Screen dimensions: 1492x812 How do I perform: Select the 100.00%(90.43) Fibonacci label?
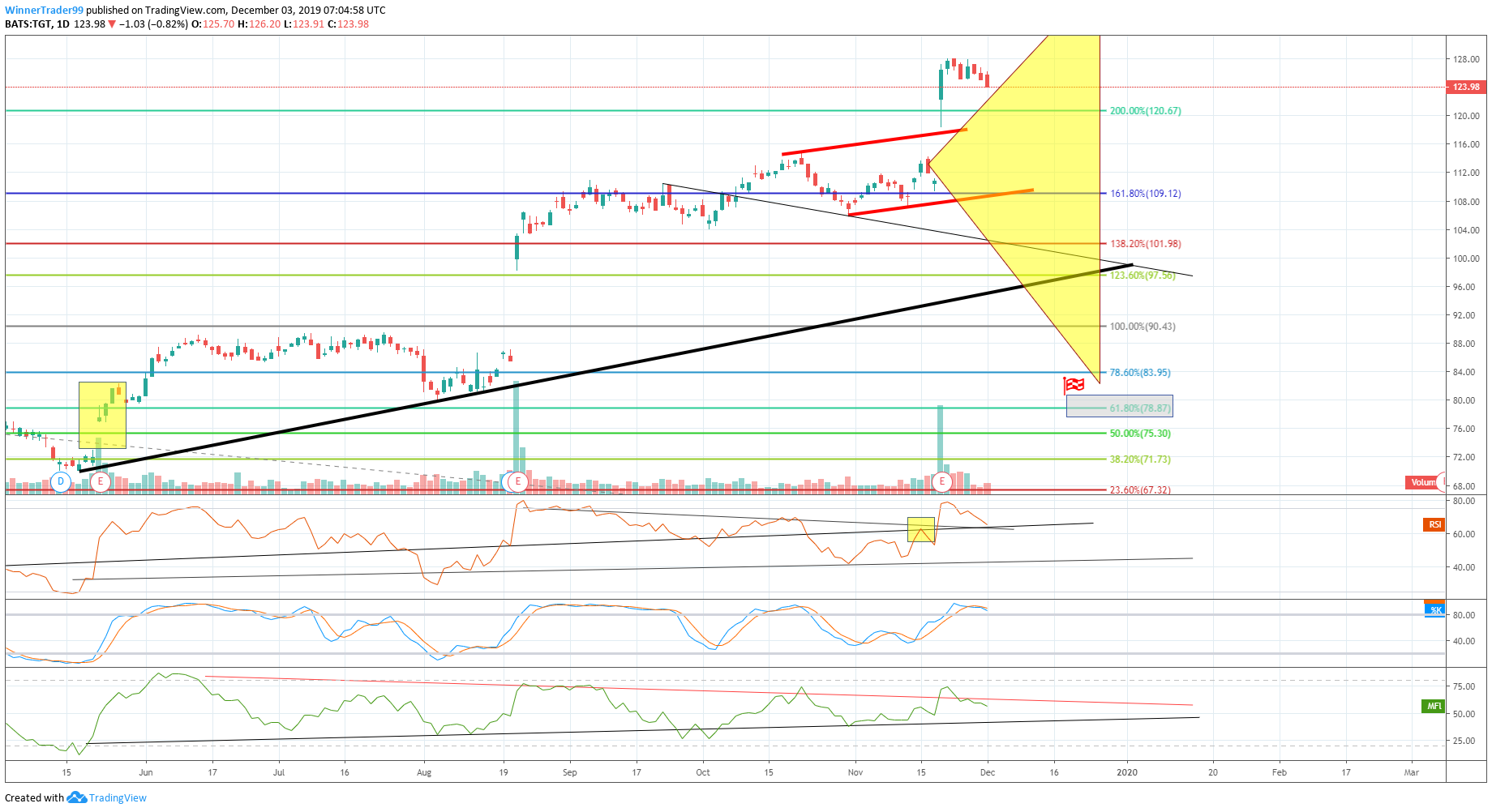pos(1142,327)
